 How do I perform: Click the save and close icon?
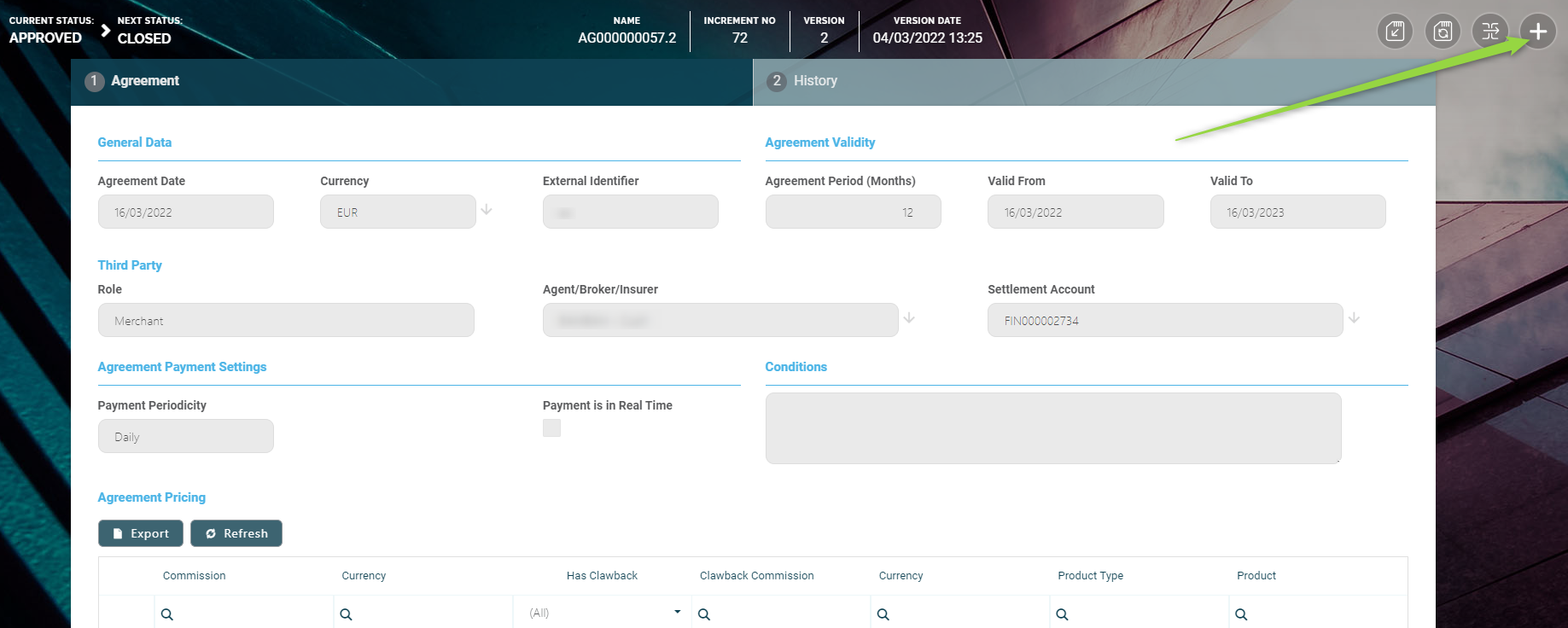1395,32
